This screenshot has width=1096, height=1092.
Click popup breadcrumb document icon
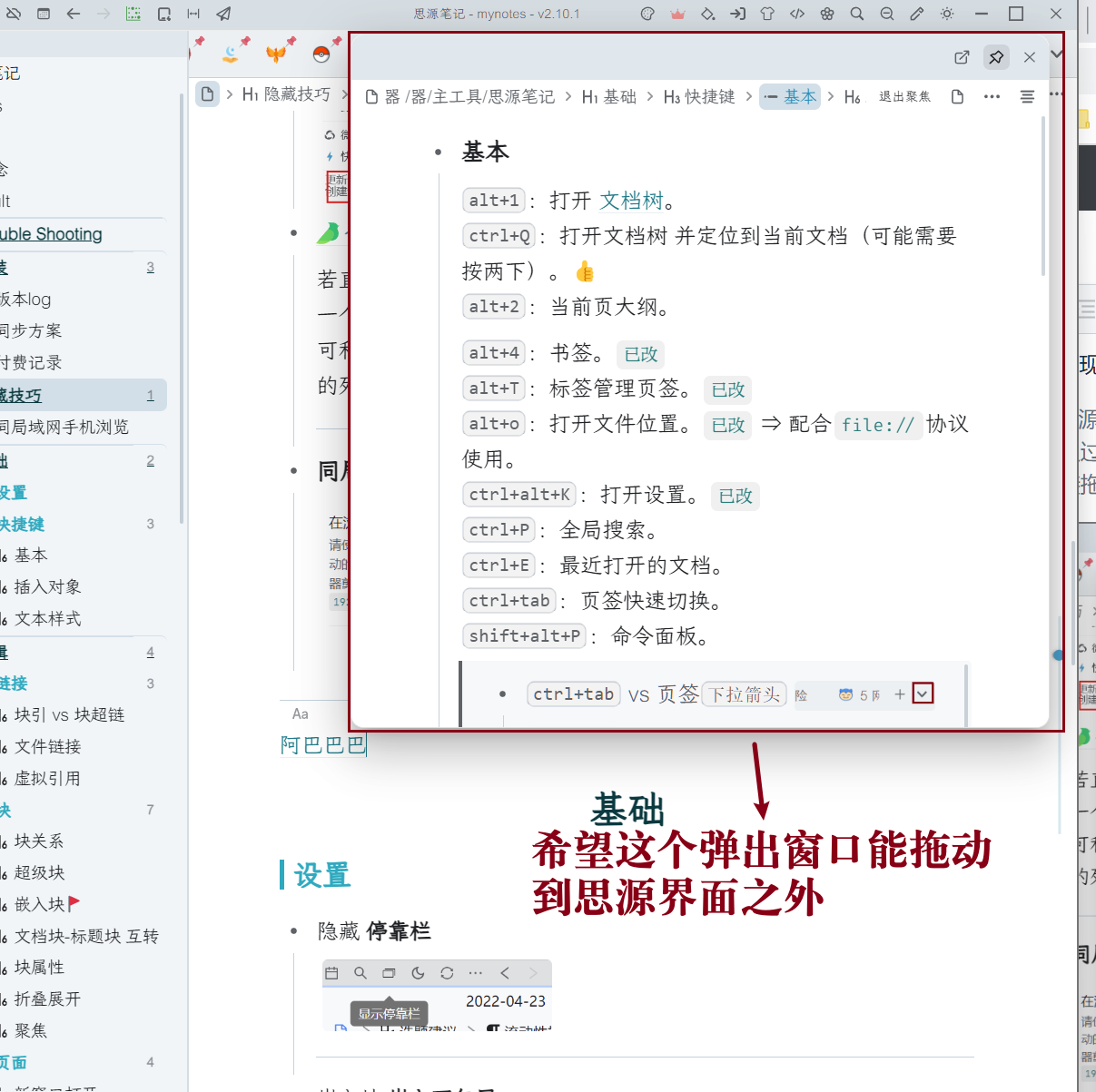point(372,96)
